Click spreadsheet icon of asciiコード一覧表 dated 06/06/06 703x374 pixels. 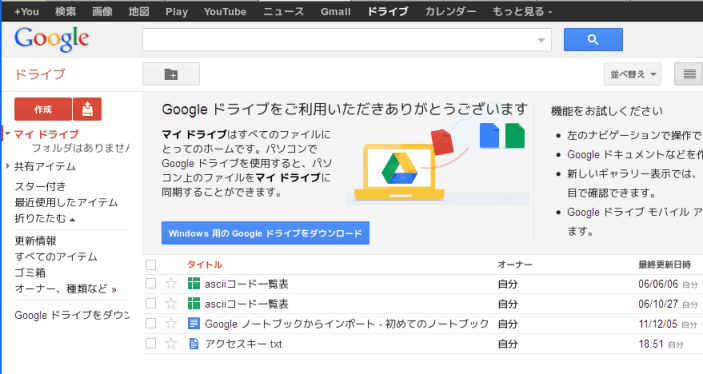[194, 283]
